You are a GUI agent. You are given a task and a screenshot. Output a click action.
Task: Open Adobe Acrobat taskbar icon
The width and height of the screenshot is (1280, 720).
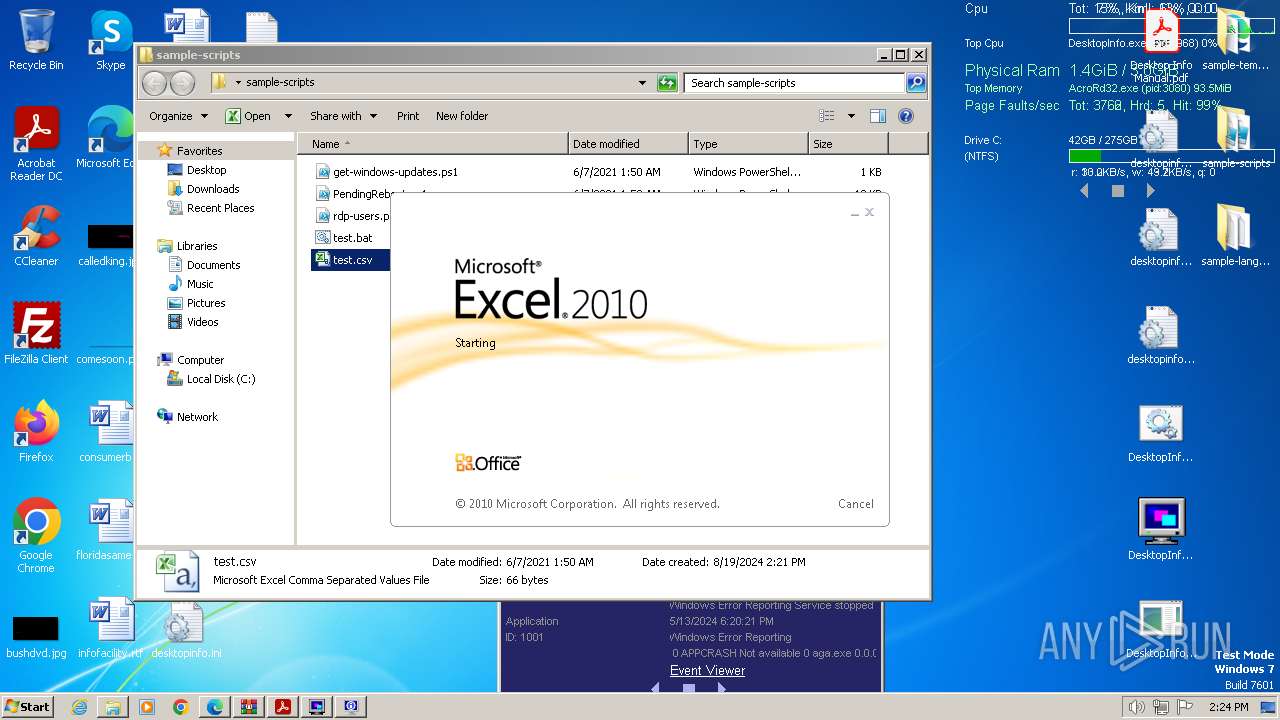[x=283, y=707]
